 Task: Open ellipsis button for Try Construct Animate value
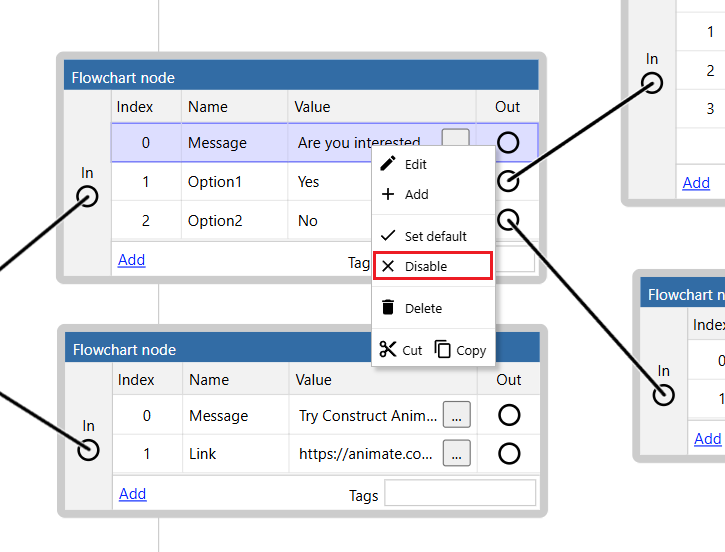point(456,415)
